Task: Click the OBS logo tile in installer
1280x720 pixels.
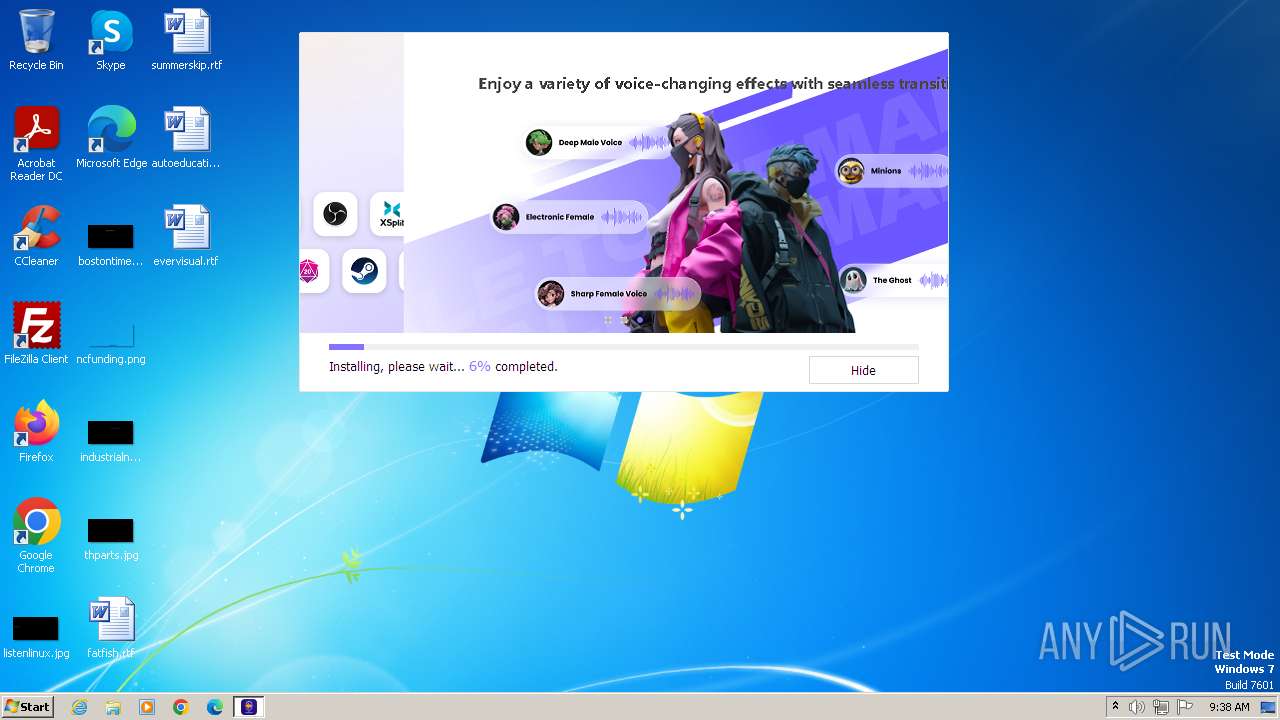Action: (x=335, y=214)
